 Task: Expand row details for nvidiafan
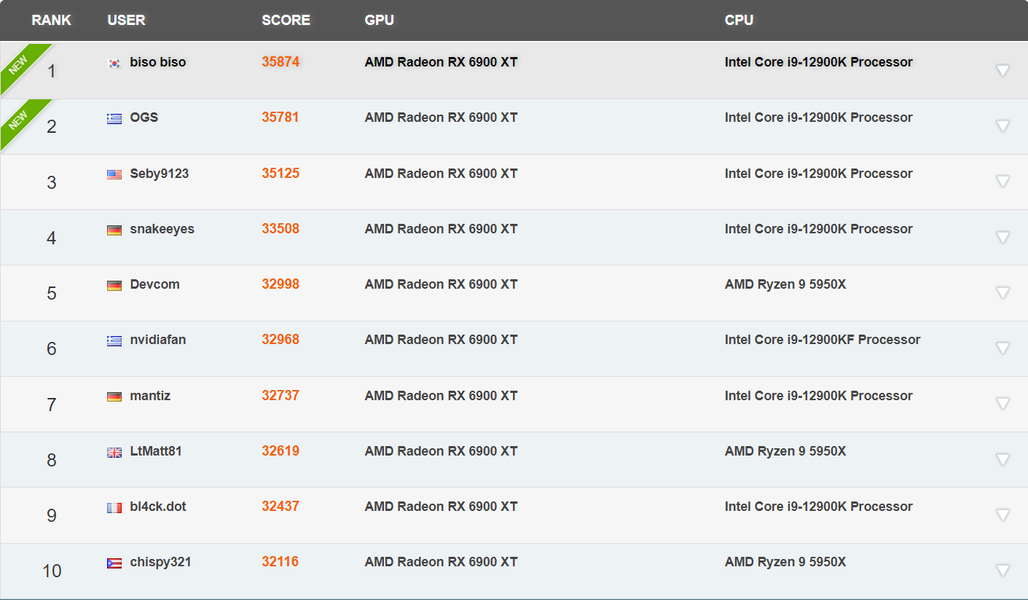click(1003, 348)
